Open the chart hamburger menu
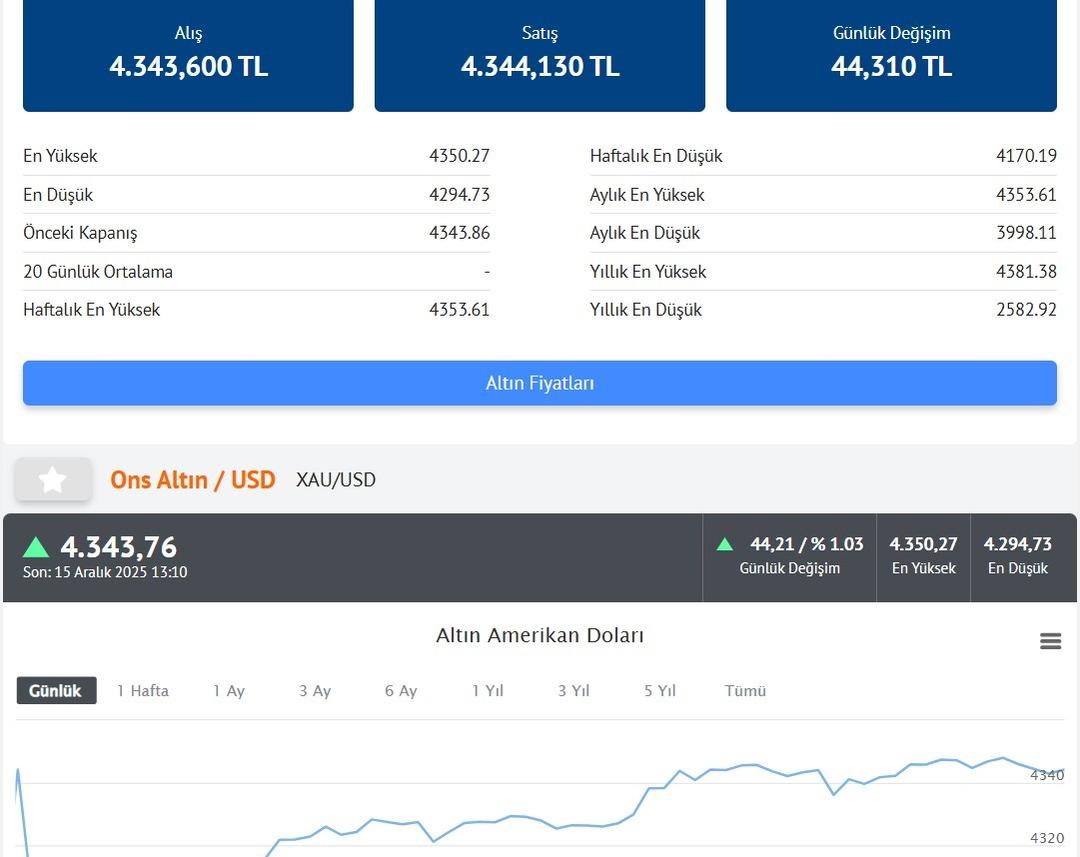Viewport: 1080px width, 857px height. pyautogui.click(x=1050, y=641)
